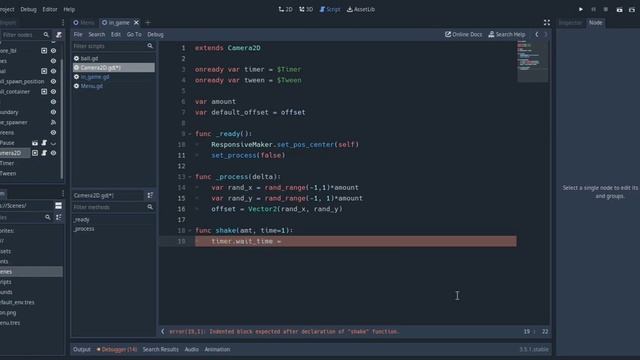Collapse the error bar chevron

coord(163,331)
